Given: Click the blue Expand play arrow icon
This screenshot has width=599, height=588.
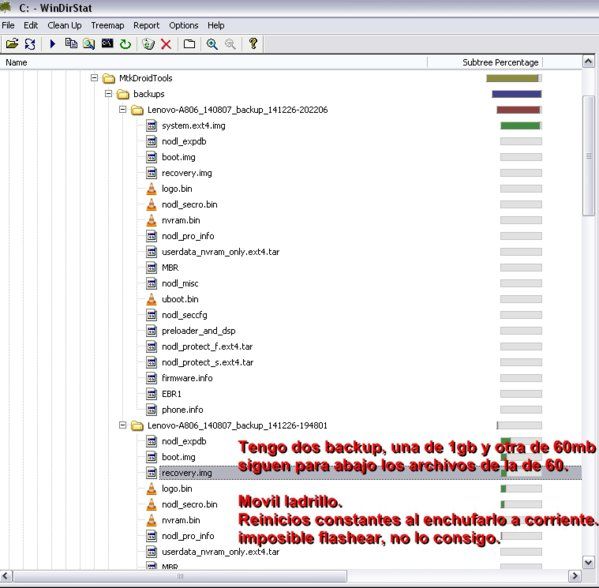Looking at the screenshot, I should (53, 44).
